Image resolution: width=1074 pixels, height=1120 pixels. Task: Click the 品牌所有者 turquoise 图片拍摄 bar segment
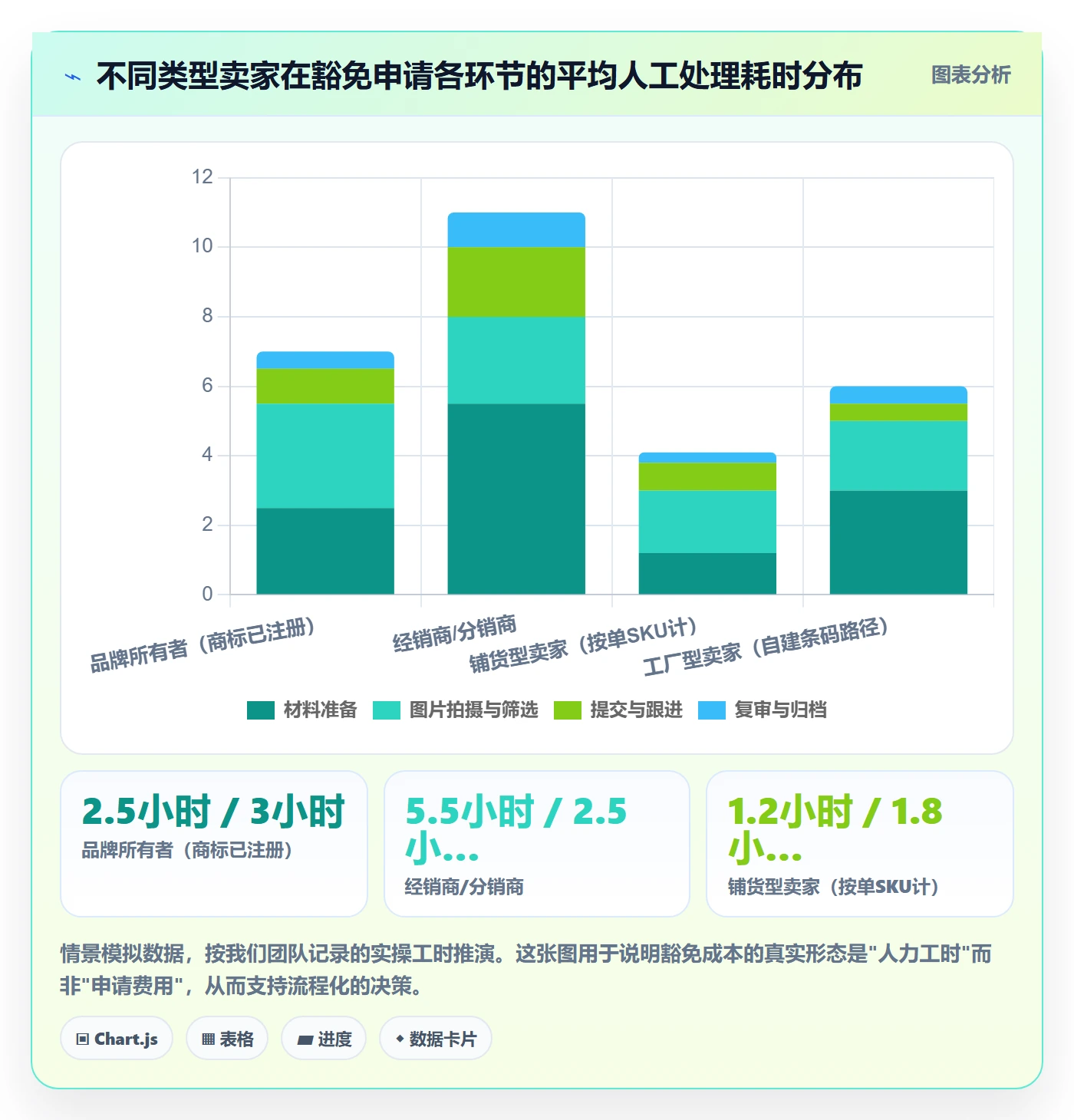pyautogui.click(x=325, y=456)
